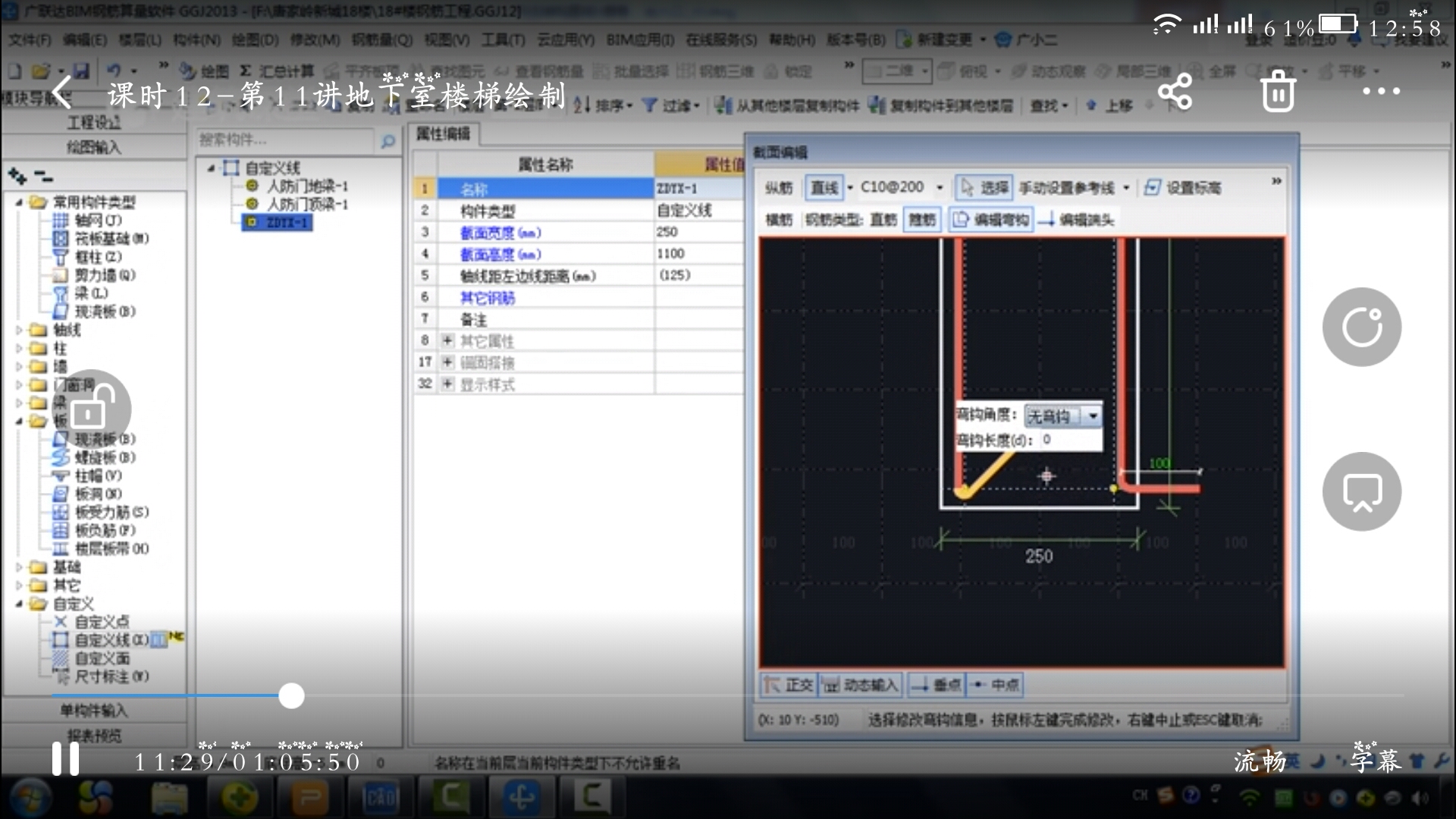
Task: Open the 工具(T) menu
Action: click(x=503, y=39)
